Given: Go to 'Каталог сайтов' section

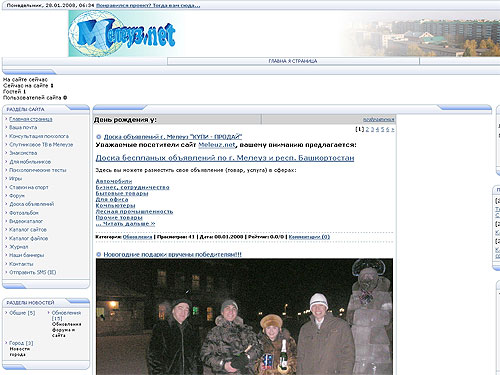Looking at the screenshot, I should [x=28, y=230].
